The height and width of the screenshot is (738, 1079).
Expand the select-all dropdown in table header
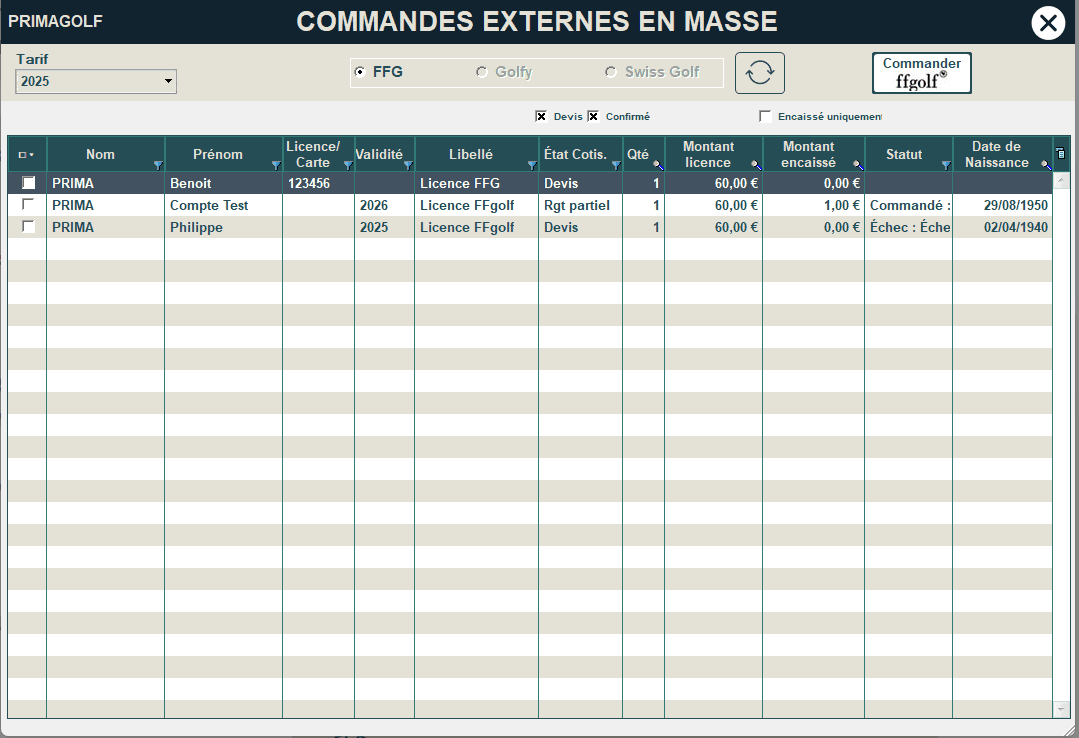(x=26, y=155)
